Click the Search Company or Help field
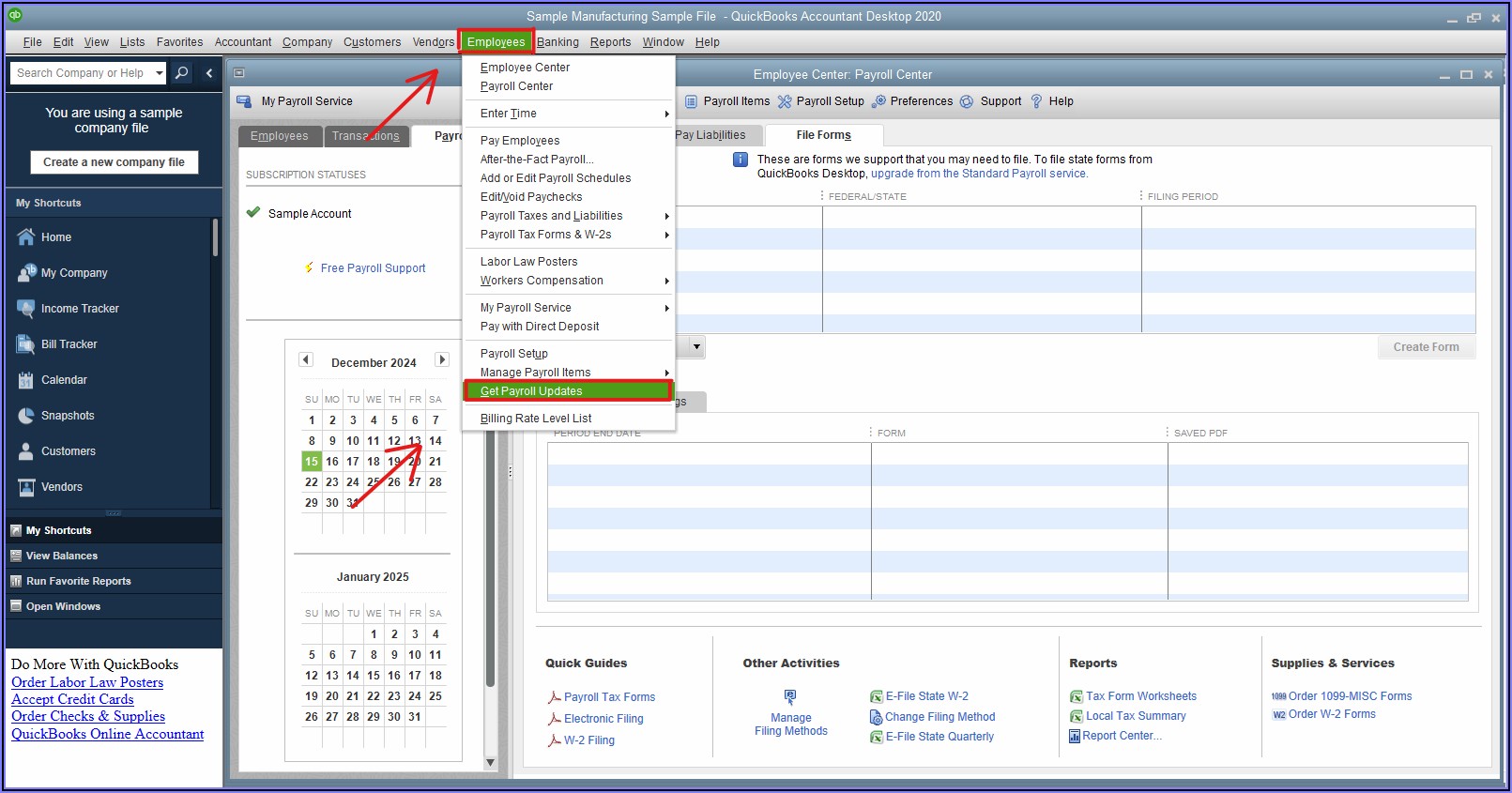Image resolution: width=1512 pixels, height=793 pixels. (x=81, y=73)
